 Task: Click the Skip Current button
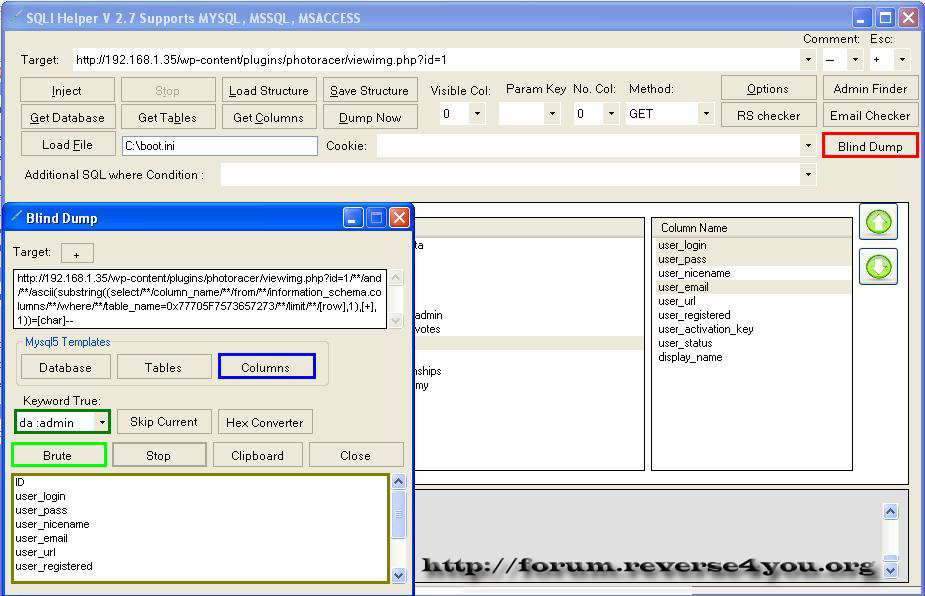[164, 421]
